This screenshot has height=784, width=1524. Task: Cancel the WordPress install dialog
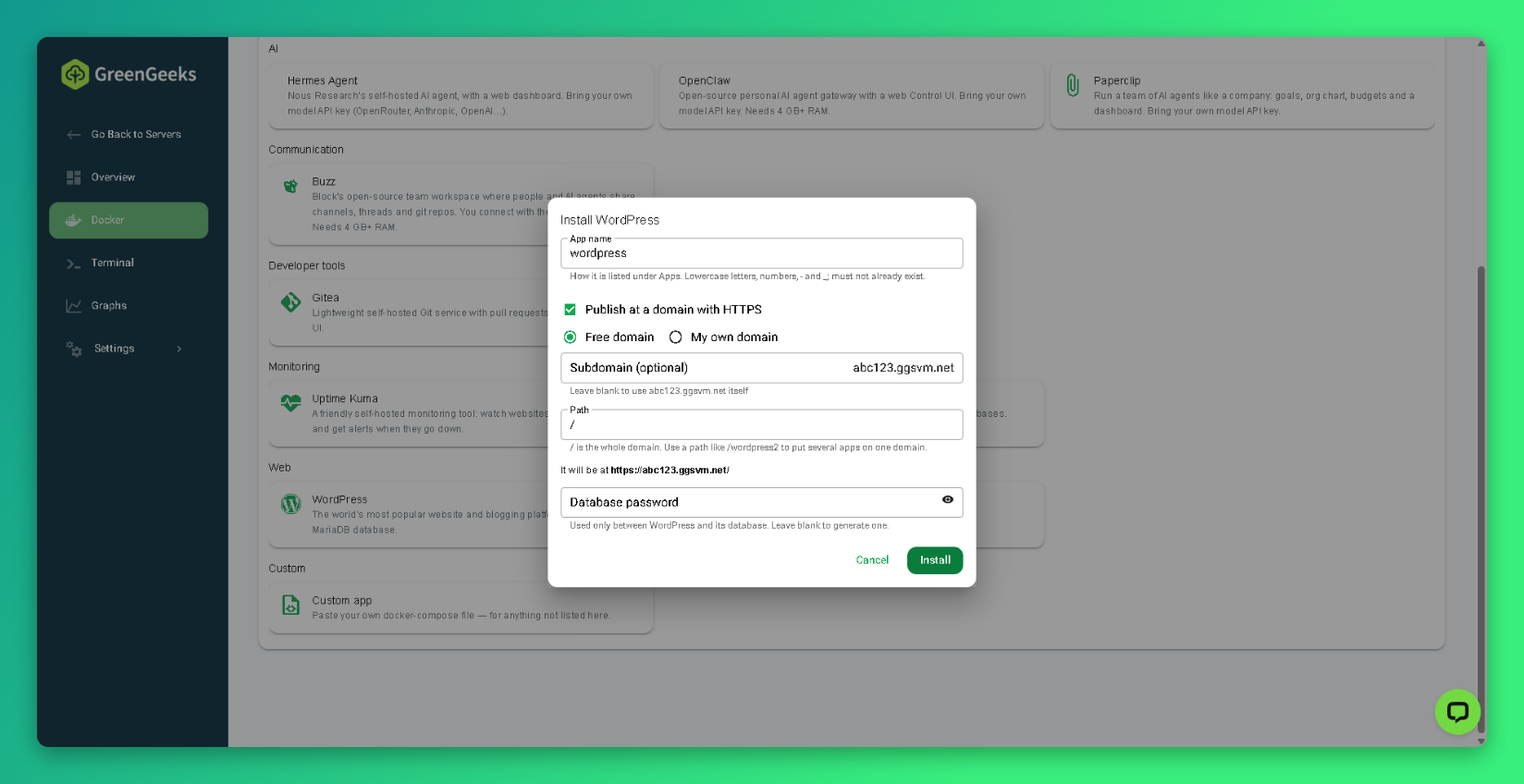pos(872,560)
